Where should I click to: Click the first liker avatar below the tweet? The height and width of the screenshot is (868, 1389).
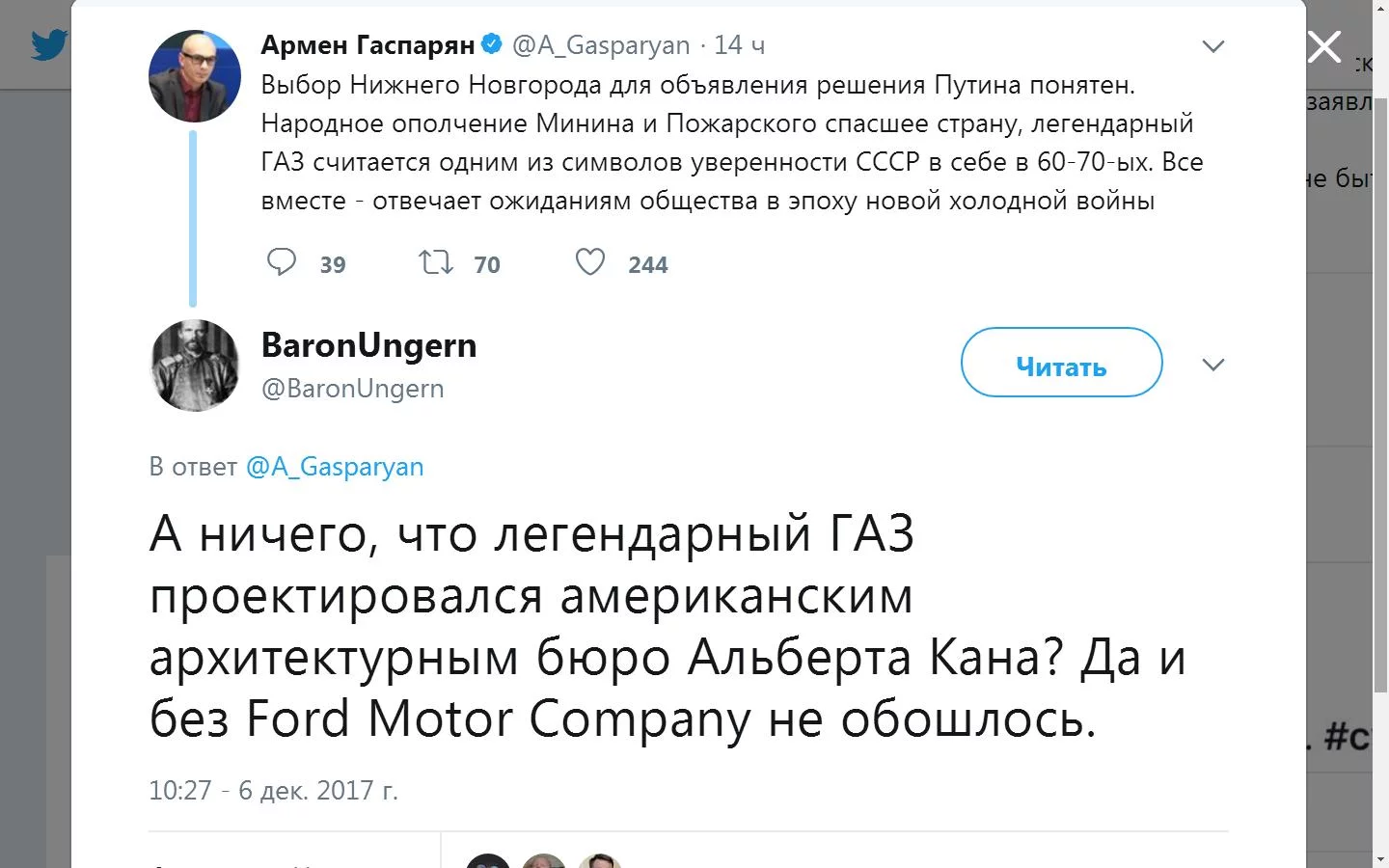[x=488, y=861]
